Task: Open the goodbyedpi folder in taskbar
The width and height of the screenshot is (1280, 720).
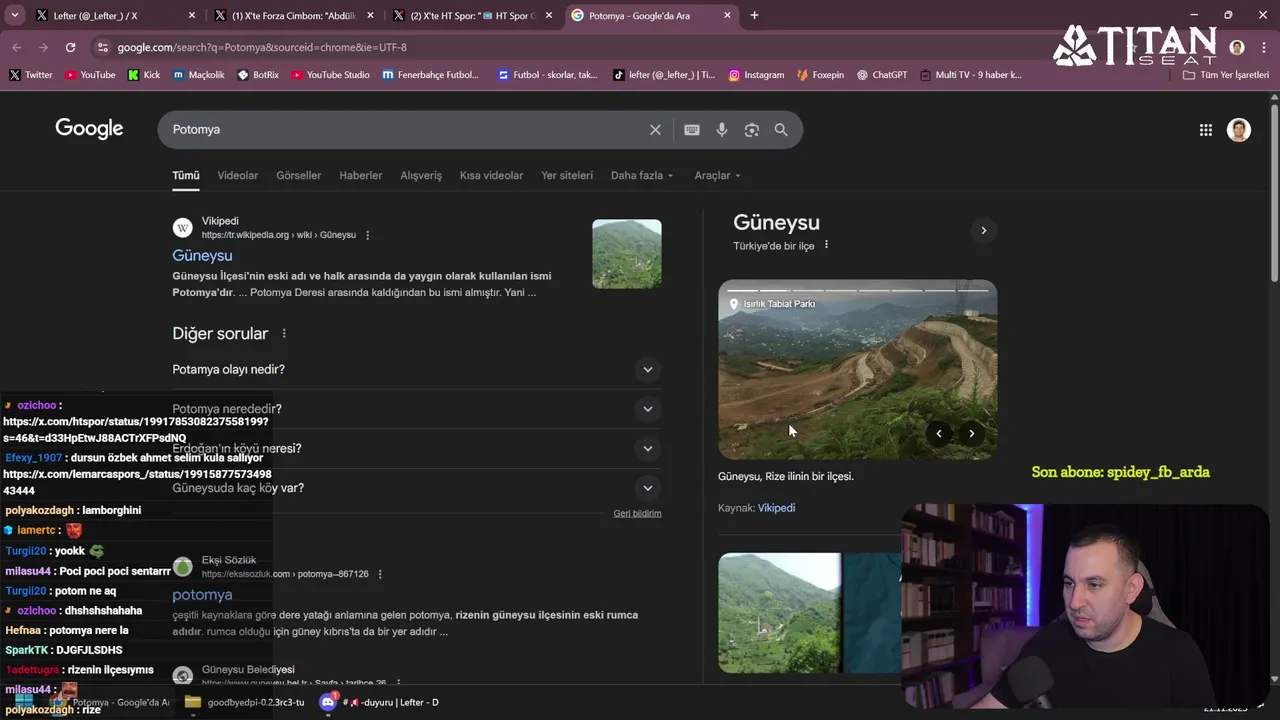Action: 244,702
